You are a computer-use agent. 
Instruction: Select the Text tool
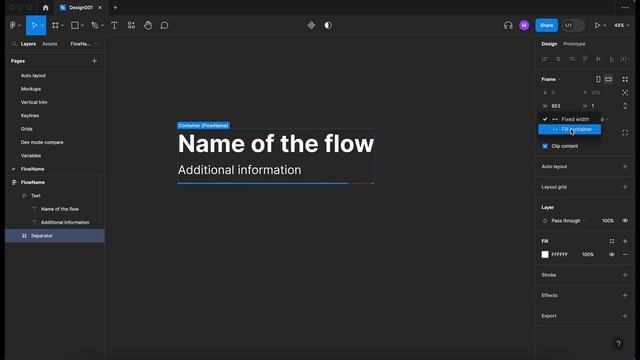click(x=114, y=25)
